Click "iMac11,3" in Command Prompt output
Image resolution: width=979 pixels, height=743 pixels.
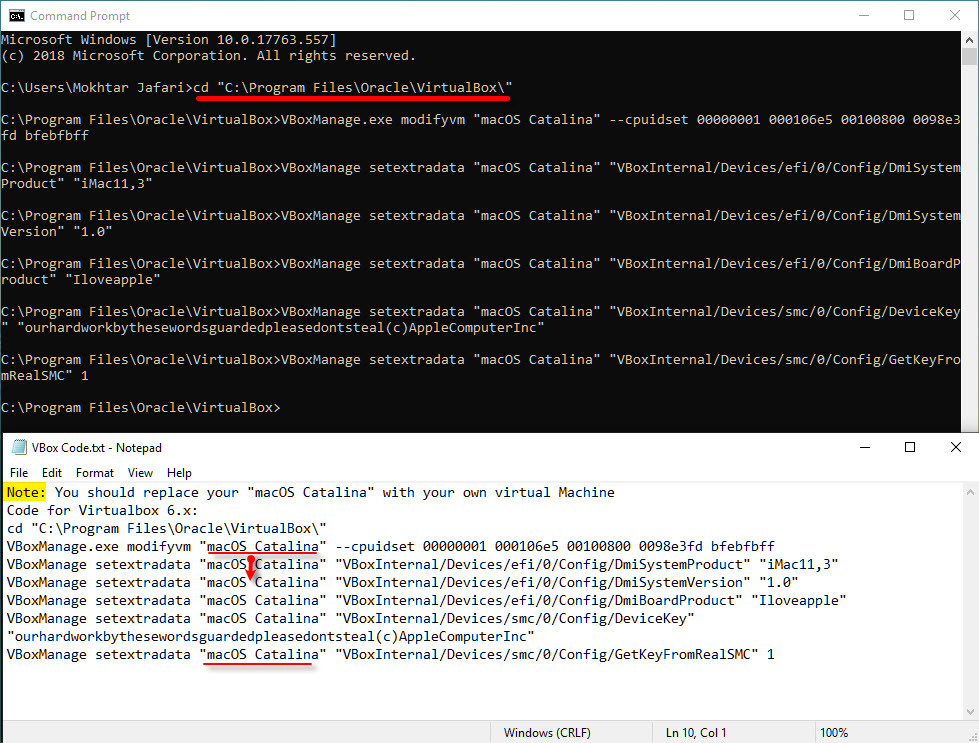coord(112,184)
